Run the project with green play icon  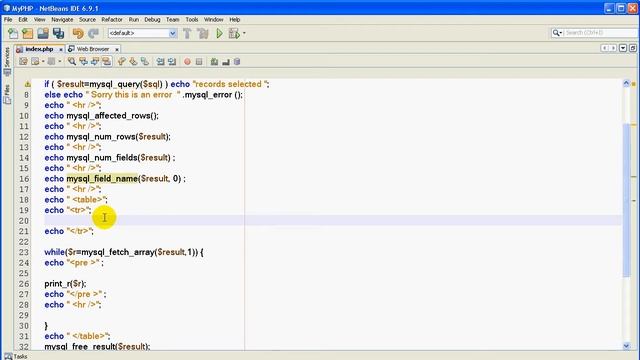click(219, 33)
